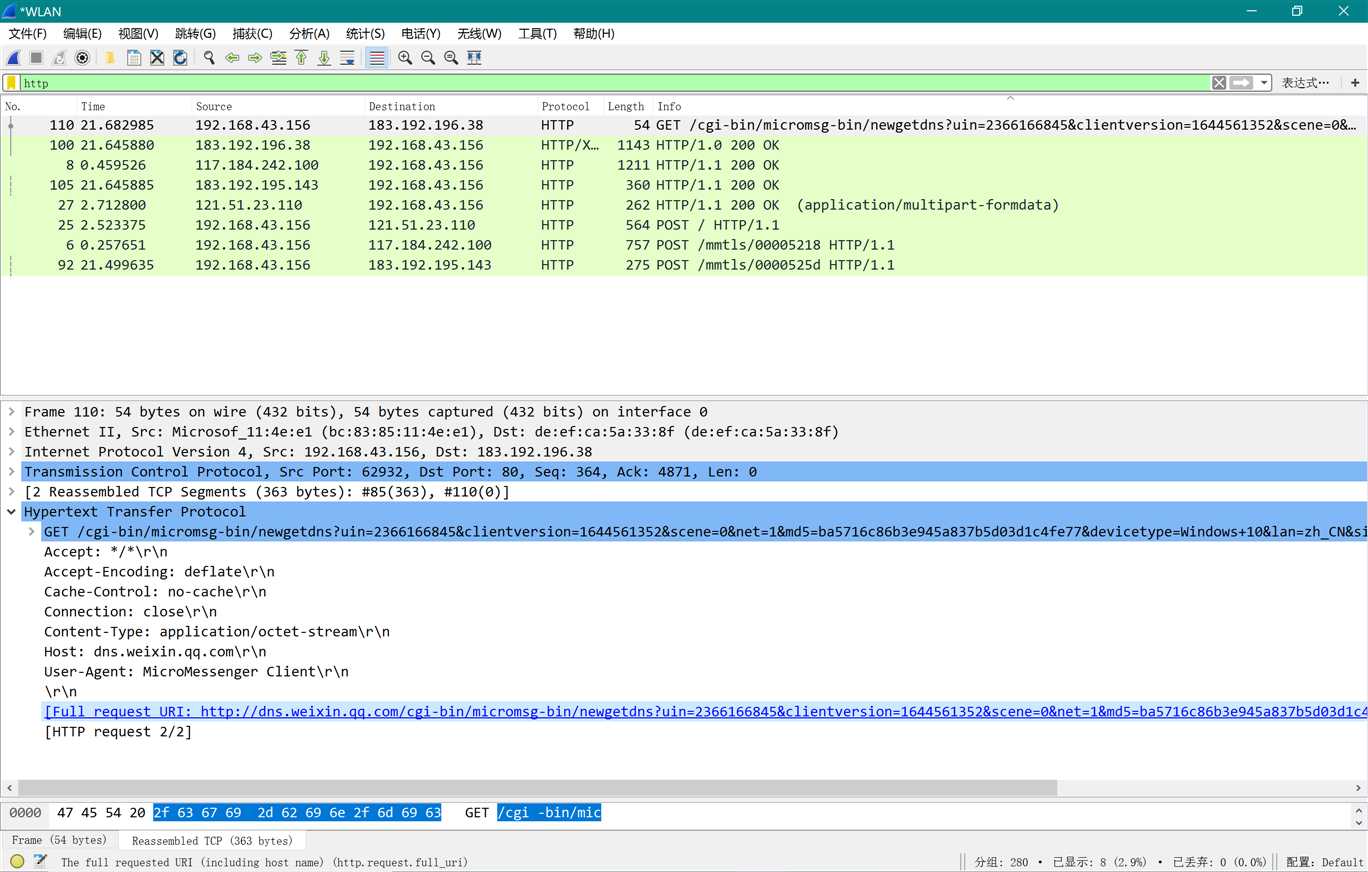Reload the capture file icon
1368x872 pixels.
[180, 58]
